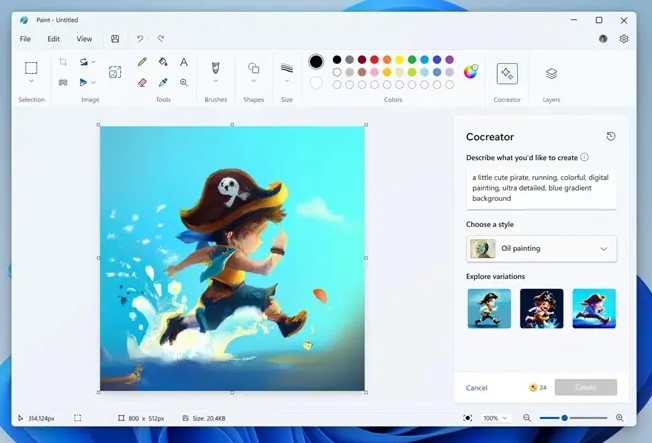
Task: Select the white secondary color circle
Action: tap(316, 83)
